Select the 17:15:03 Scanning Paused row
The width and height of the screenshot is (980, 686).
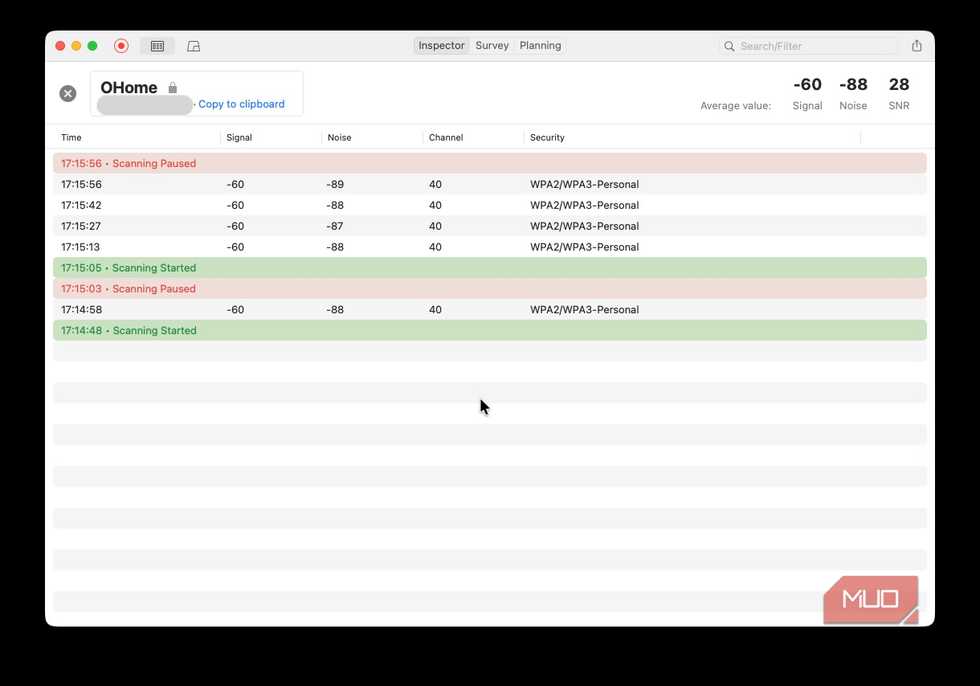coord(489,289)
